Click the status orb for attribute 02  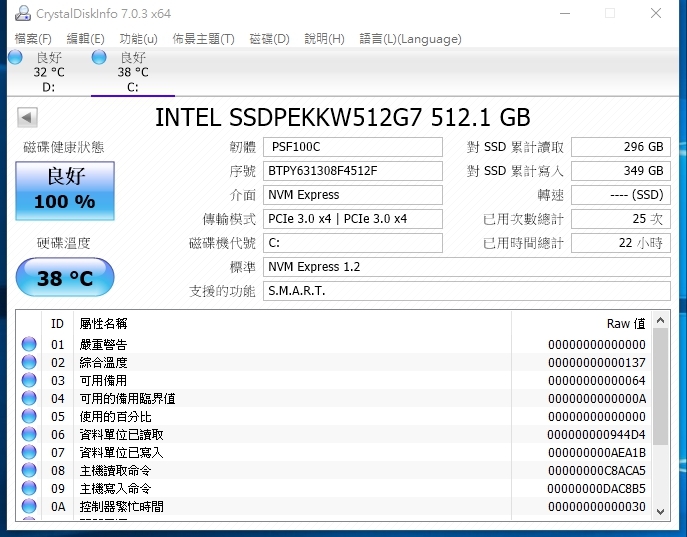point(29,362)
